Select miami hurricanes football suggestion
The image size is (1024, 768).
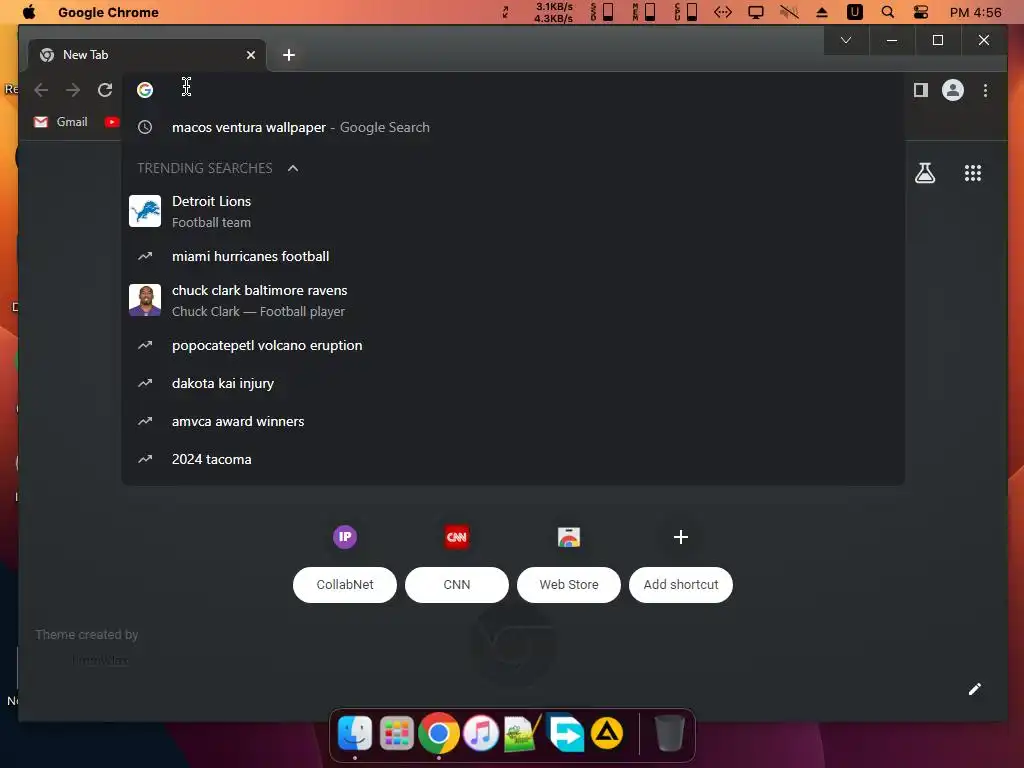(513, 257)
